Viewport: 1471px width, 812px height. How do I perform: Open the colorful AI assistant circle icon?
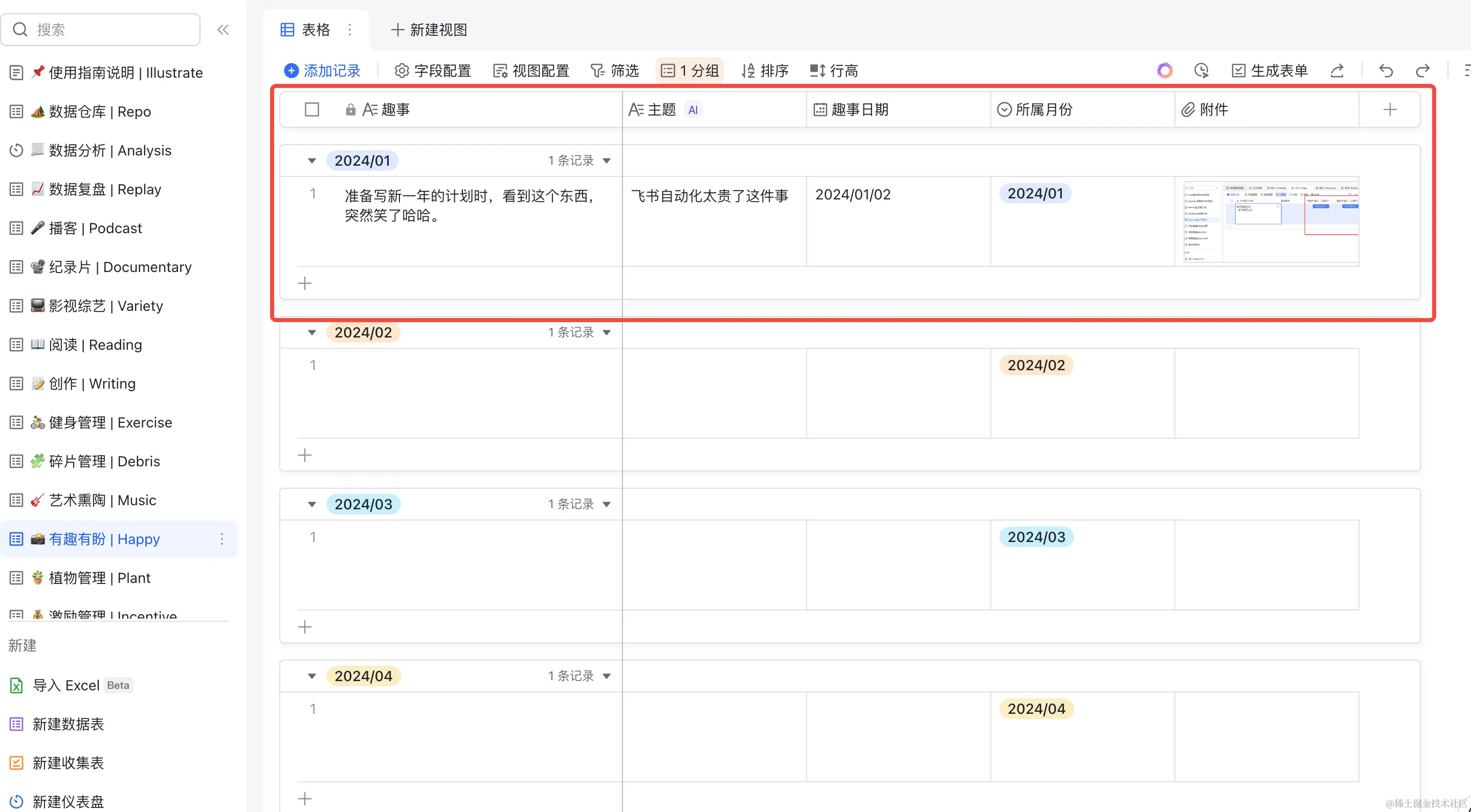1164,71
